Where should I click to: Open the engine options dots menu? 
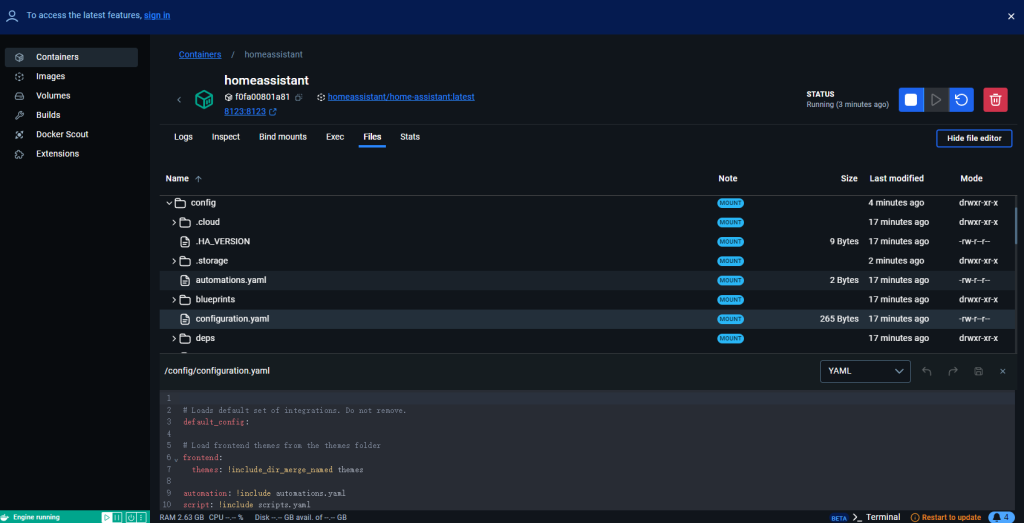click(141, 517)
